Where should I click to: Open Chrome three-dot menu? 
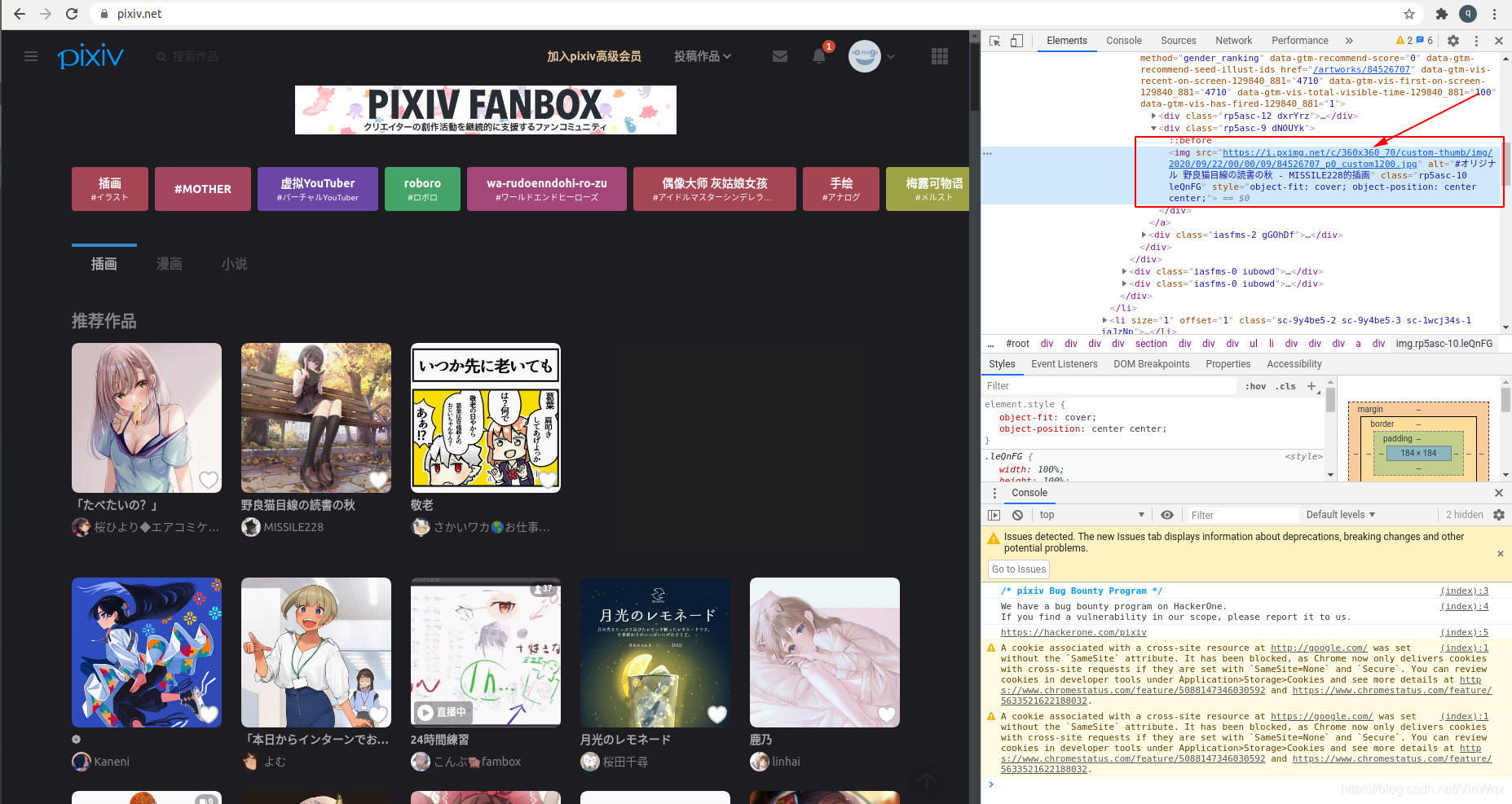click(1494, 14)
